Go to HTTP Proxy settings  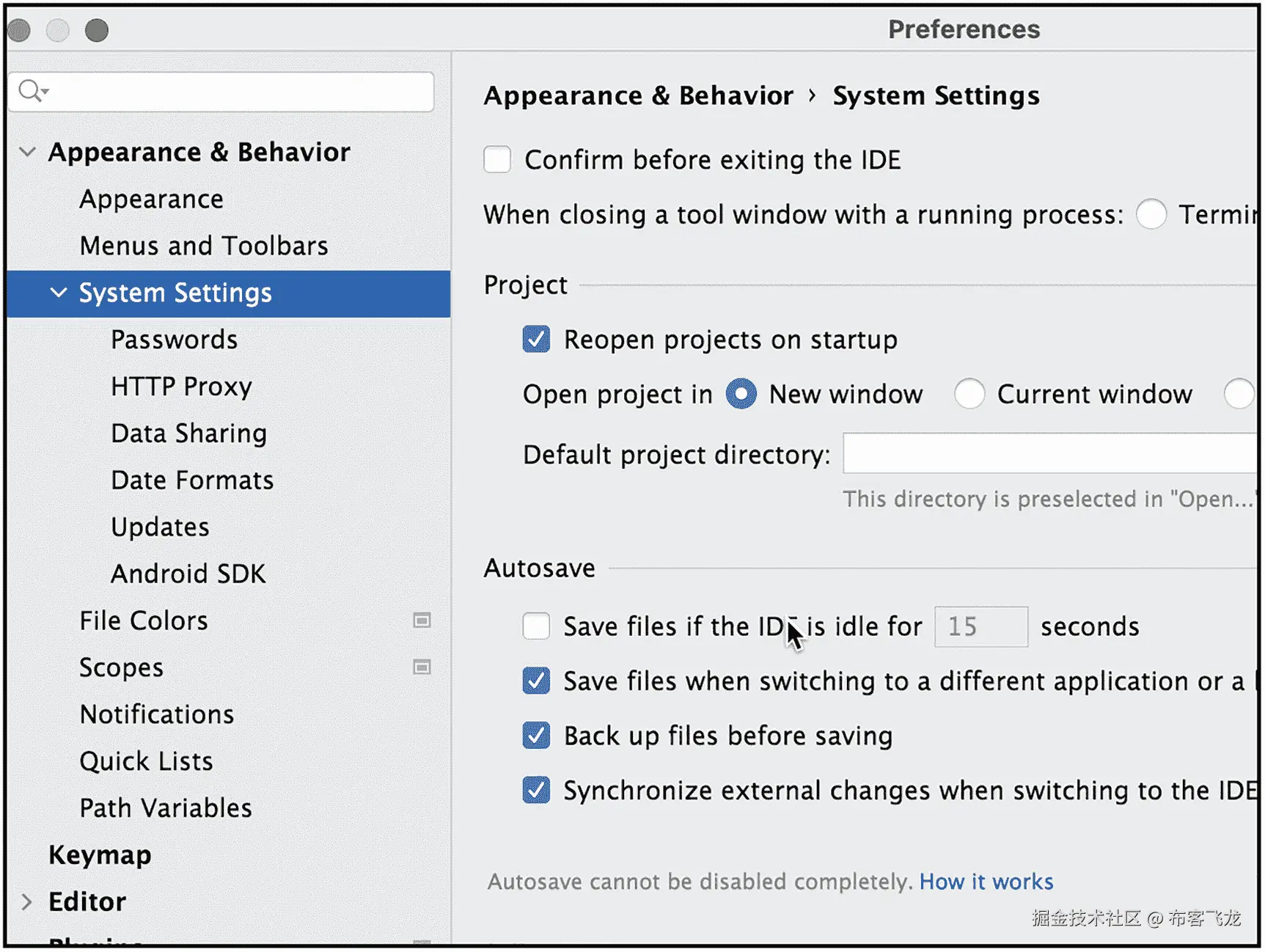pyautogui.click(x=181, y=387)
